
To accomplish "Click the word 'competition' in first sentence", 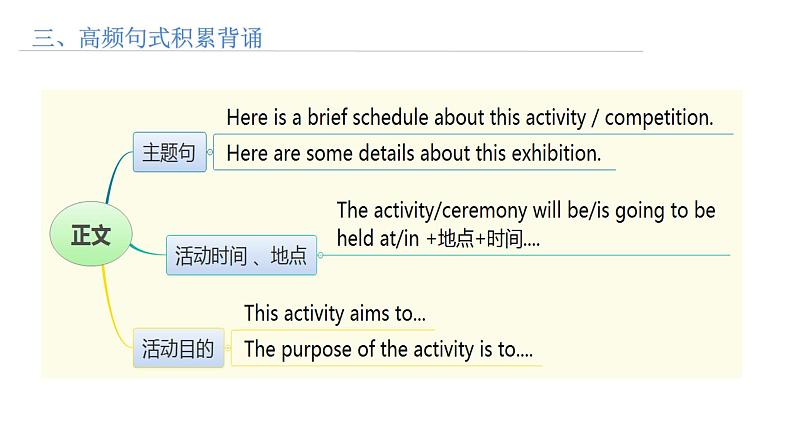I will (x=659, y=118).
